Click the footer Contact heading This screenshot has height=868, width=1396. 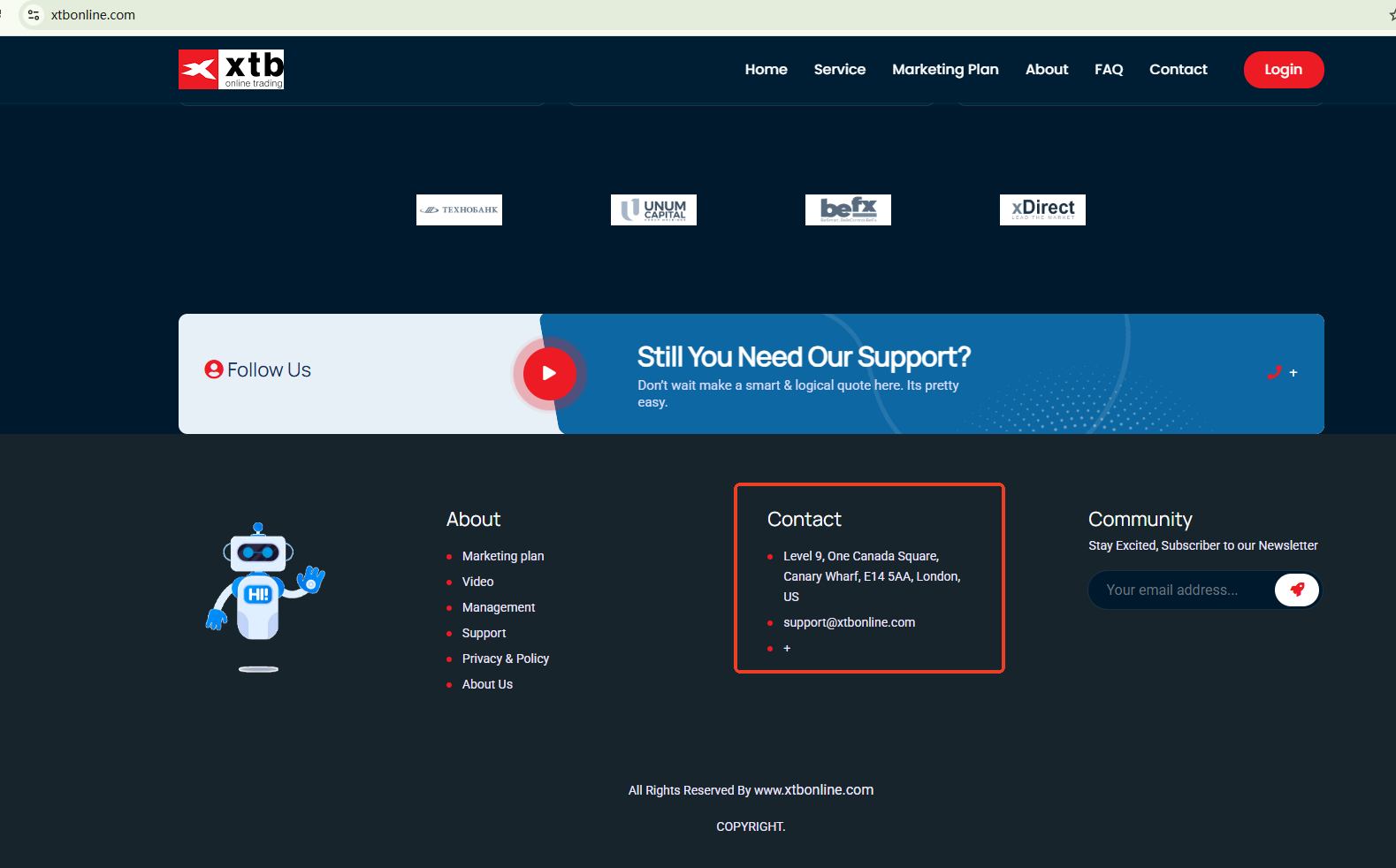click(804, 519)
